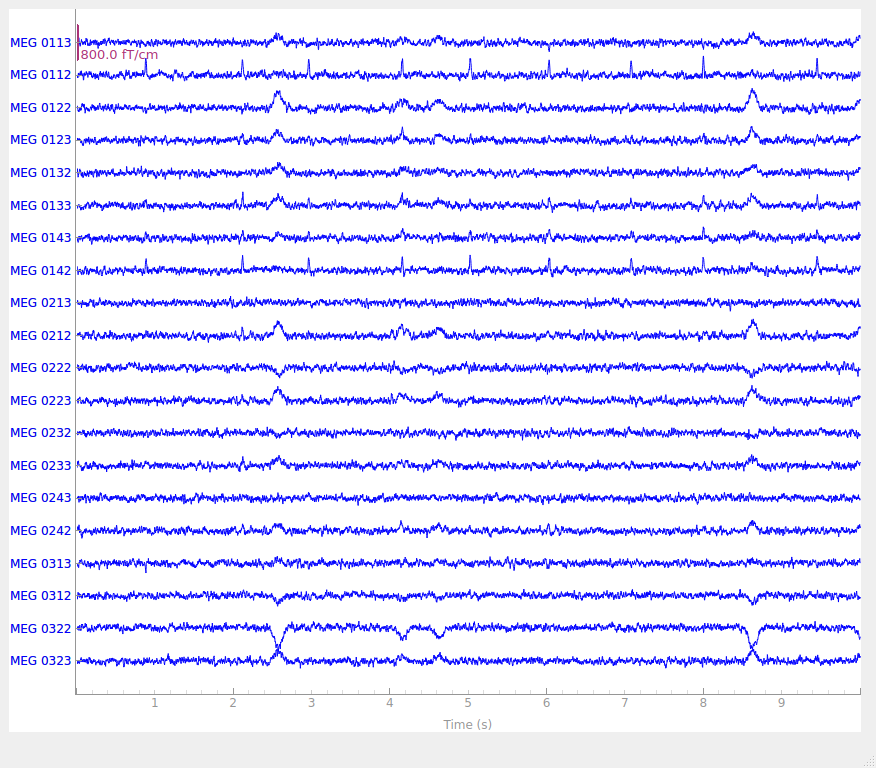Select the MEG 0242 channel label

[41, 530]
